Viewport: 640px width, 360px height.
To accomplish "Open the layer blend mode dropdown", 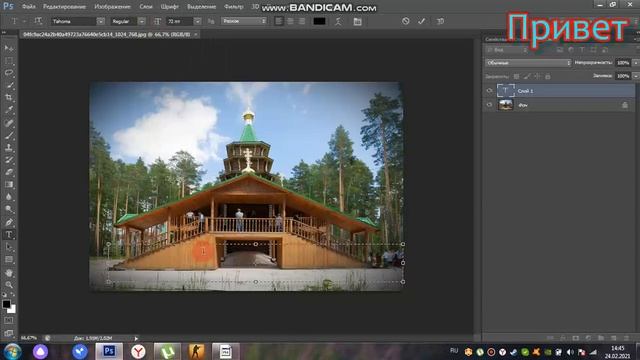I will point(528,63).
